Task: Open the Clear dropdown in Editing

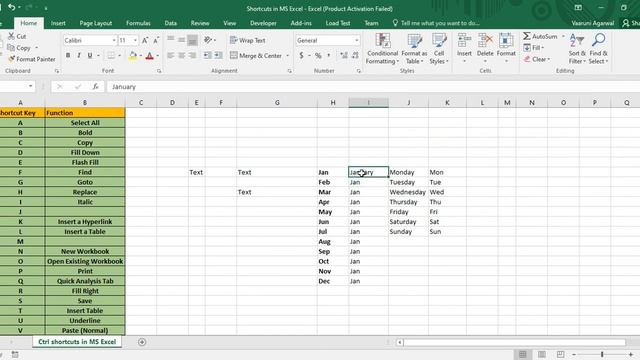Action: click(537, 59)
